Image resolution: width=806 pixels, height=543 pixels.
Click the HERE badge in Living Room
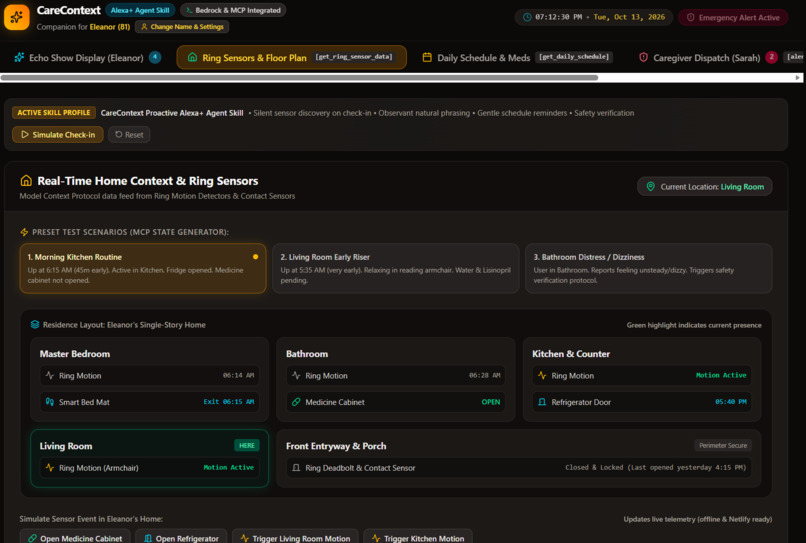pos(247,445)
